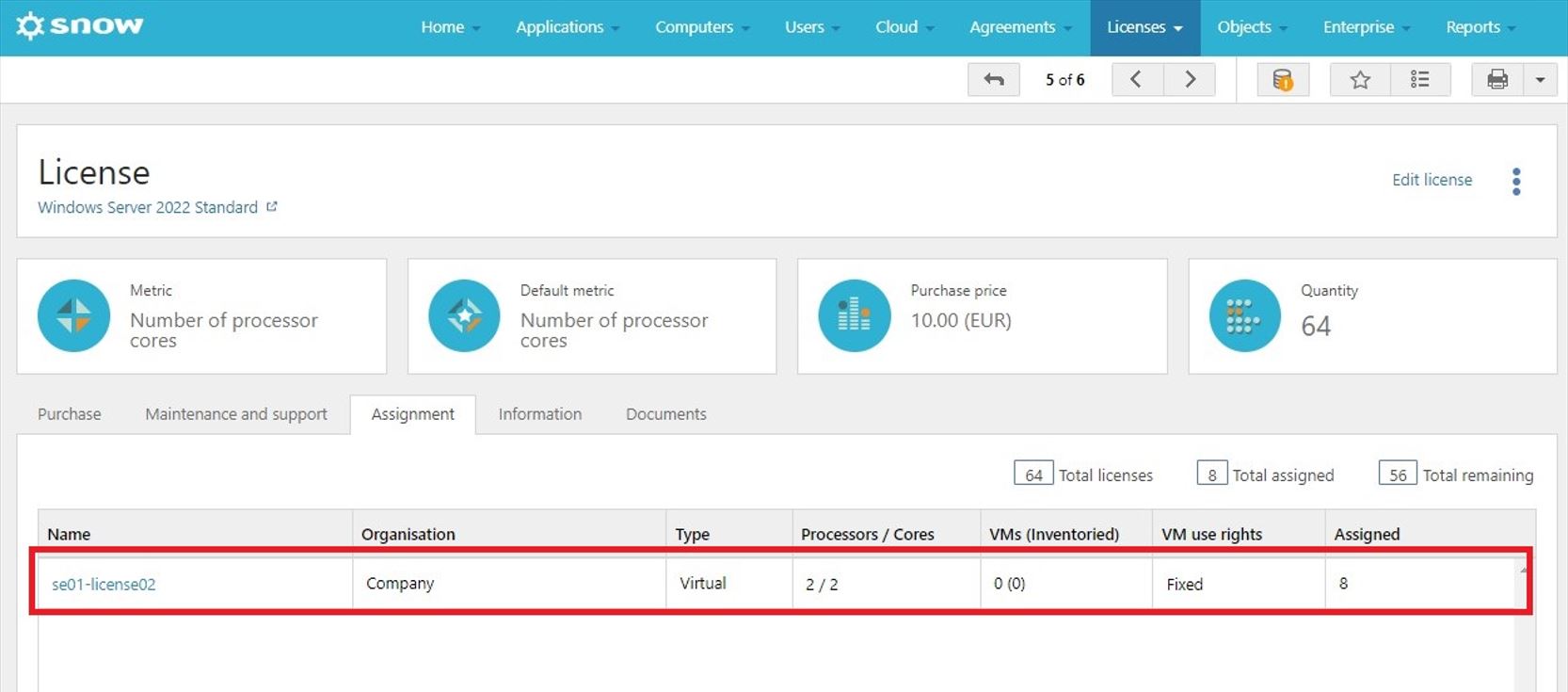1568x692 pixels.
Task: Open the Licenses menu
Action: (x=1144, y=27)
